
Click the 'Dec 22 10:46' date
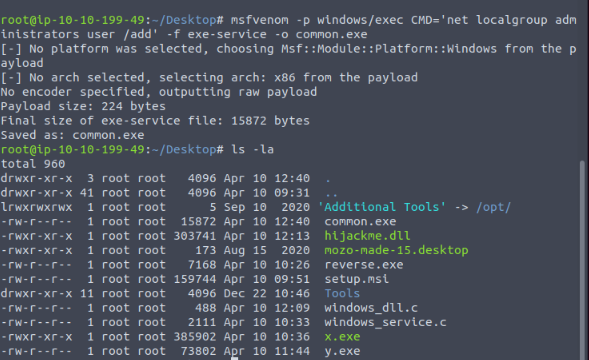coord(267,293)
